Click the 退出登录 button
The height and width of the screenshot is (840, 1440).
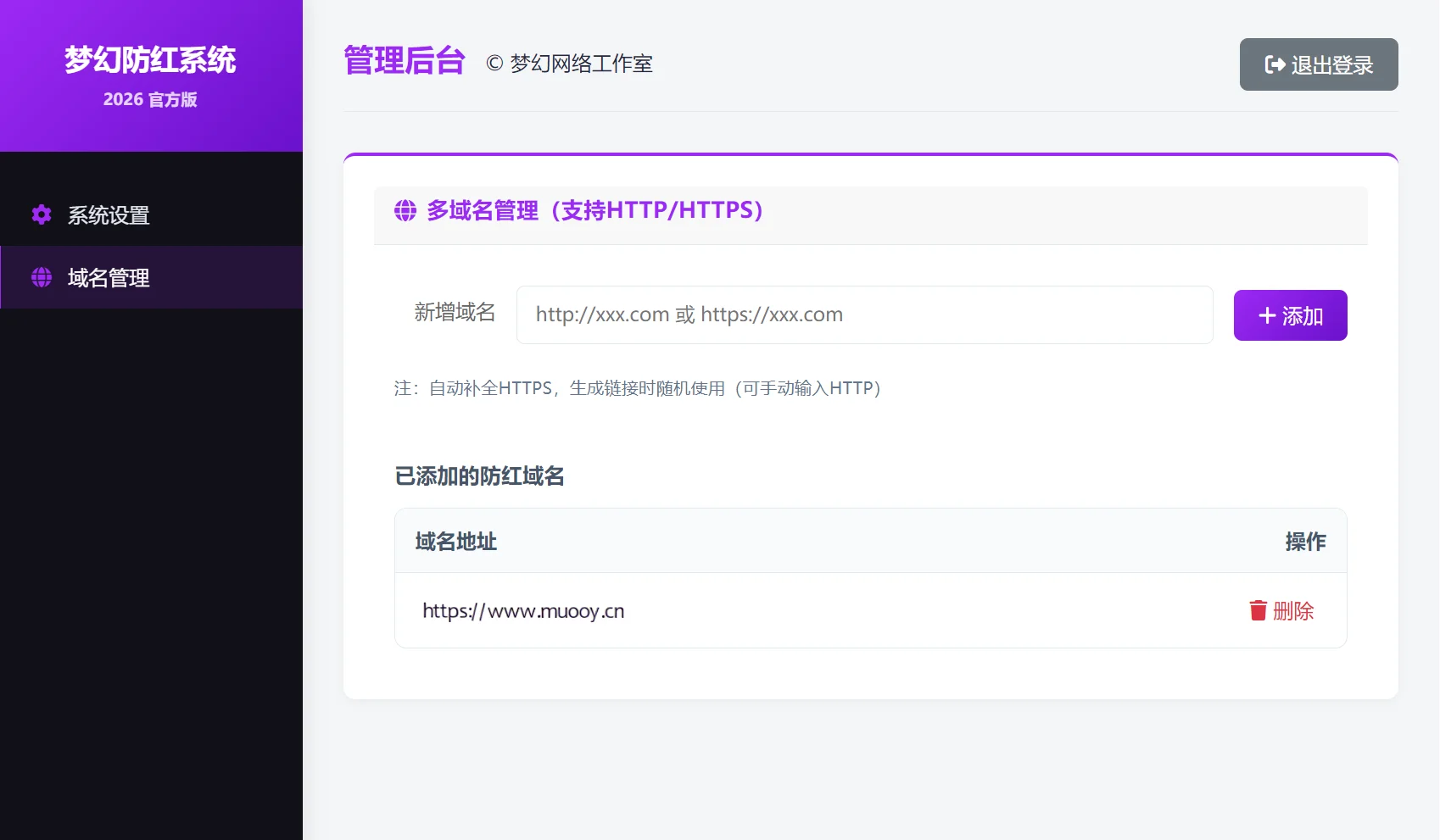coord(1318,64)
